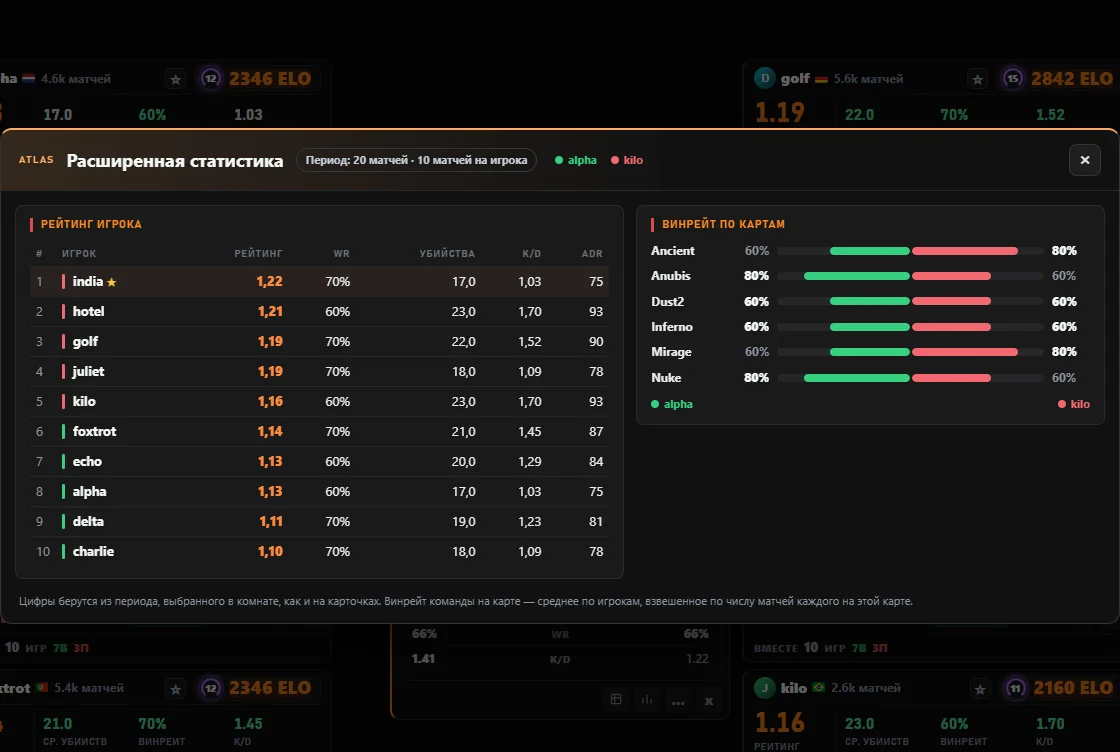
Task: Click the green alpha bar in the Anubis row
Action: coord(856,276)
